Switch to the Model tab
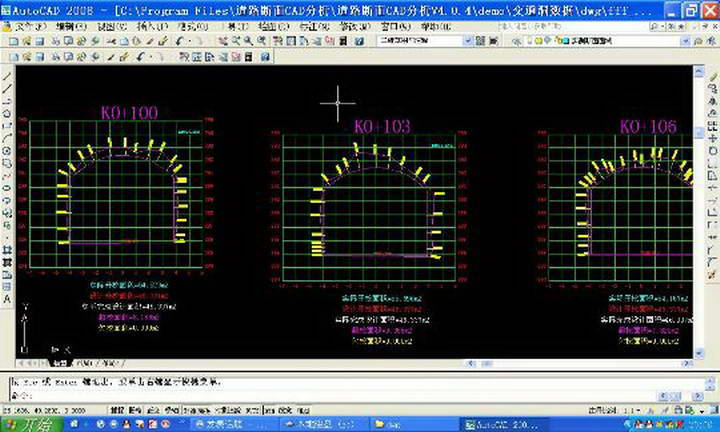This screenshot has height=432, width=720. pos(59,363)
